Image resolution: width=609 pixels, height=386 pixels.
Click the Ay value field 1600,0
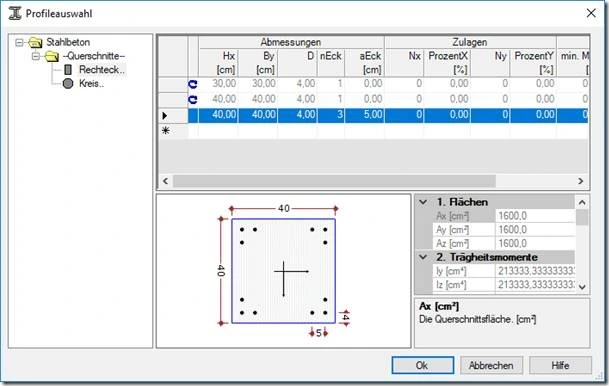pyautogui.click(x=535, y=230)
